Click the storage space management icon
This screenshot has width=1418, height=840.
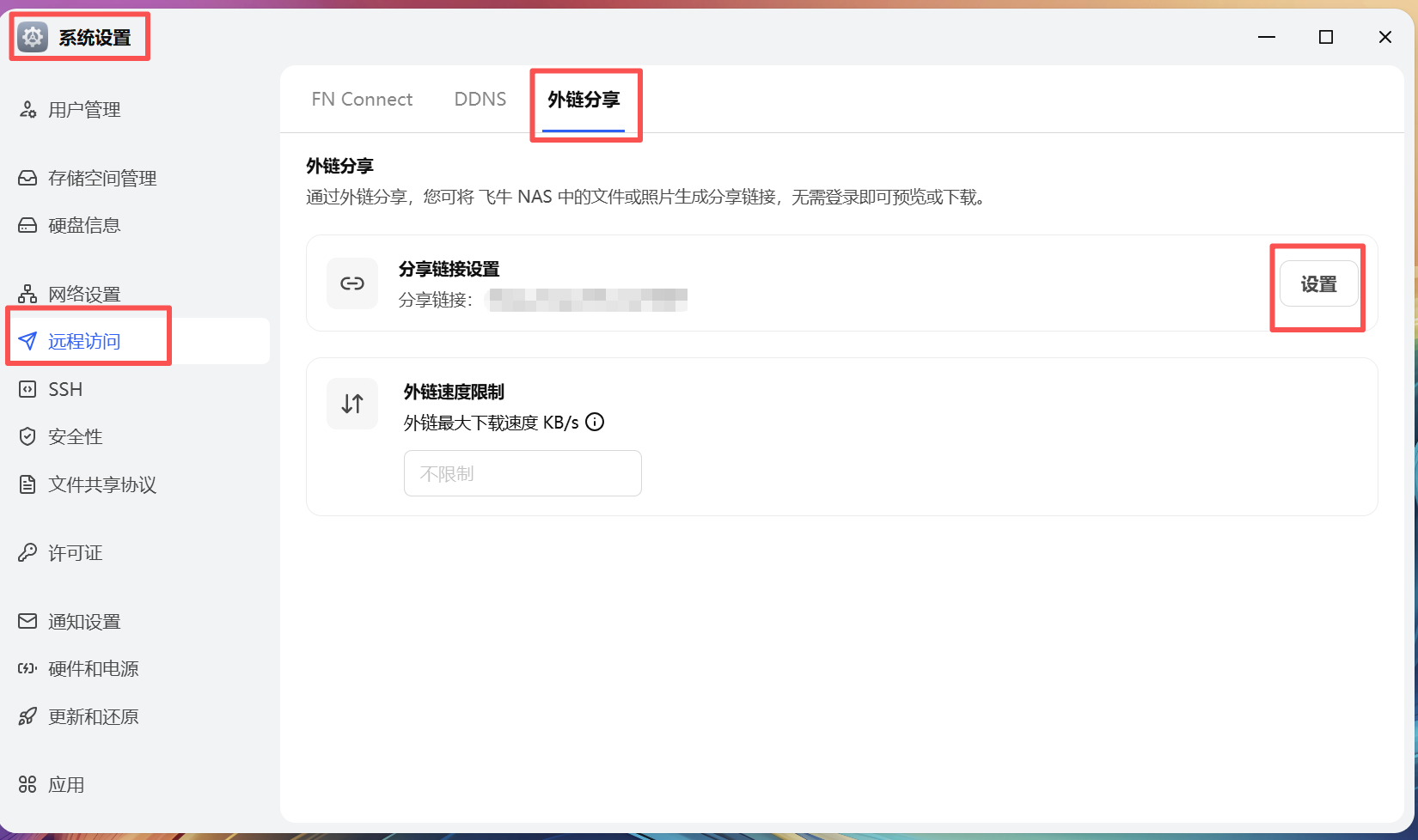pyautogui.click(x=28, y=178)
